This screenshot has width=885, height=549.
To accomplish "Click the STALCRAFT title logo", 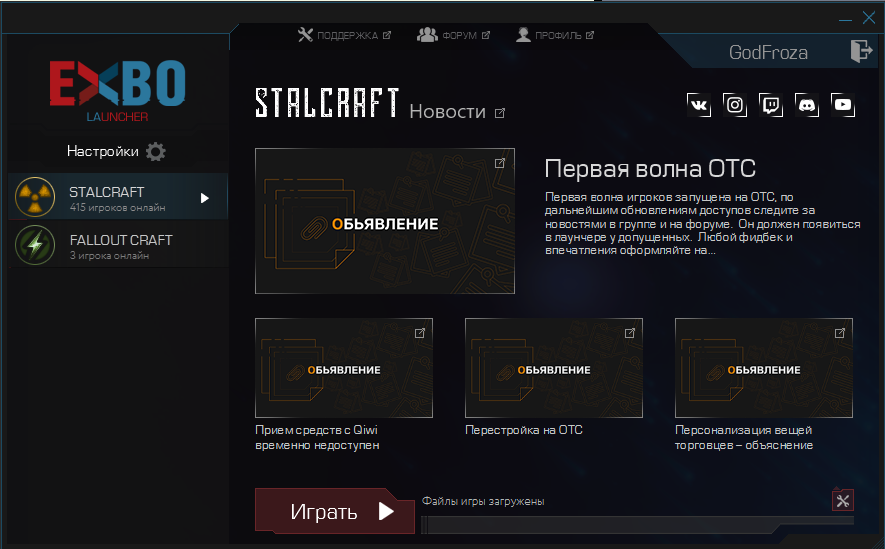I will [x=327, y=103].
